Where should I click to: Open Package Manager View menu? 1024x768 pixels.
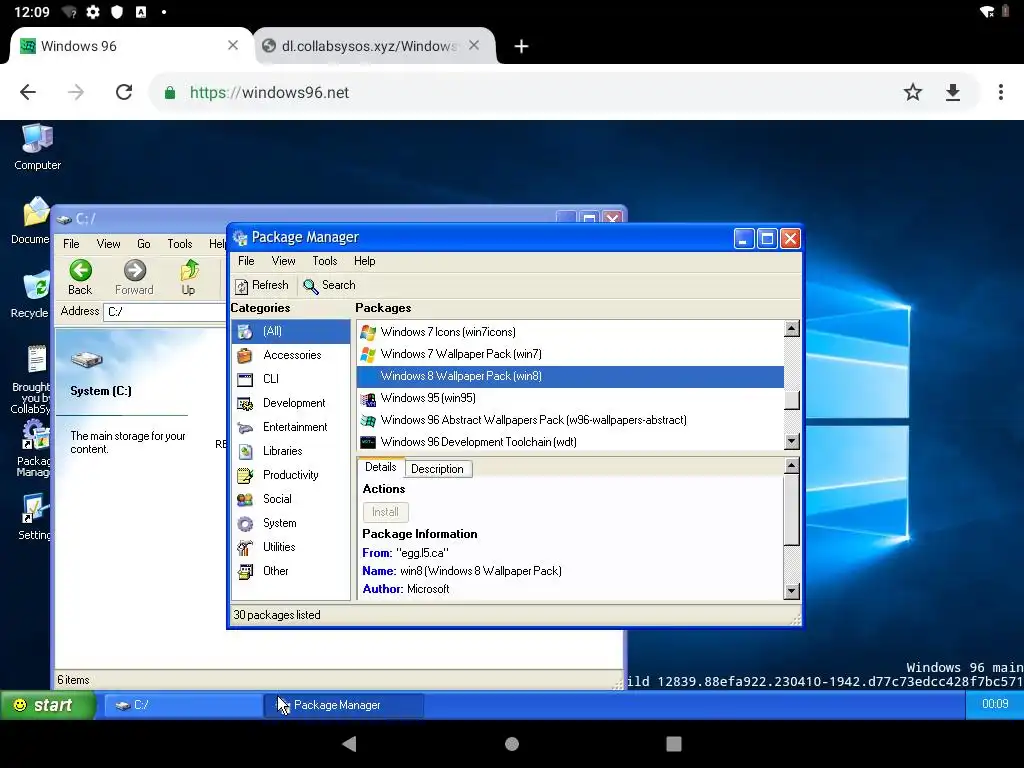click(x=283, y=261)
